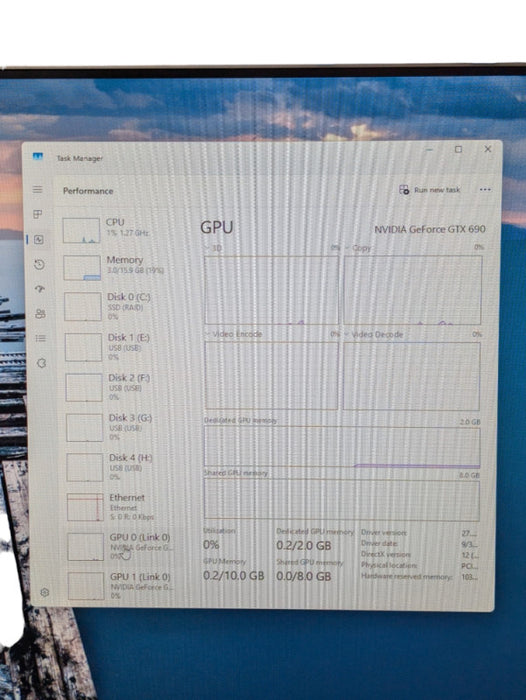Viewport: 526px width, 700px height.
Task: Click the DirectX version label
Action: coord(386,554)
